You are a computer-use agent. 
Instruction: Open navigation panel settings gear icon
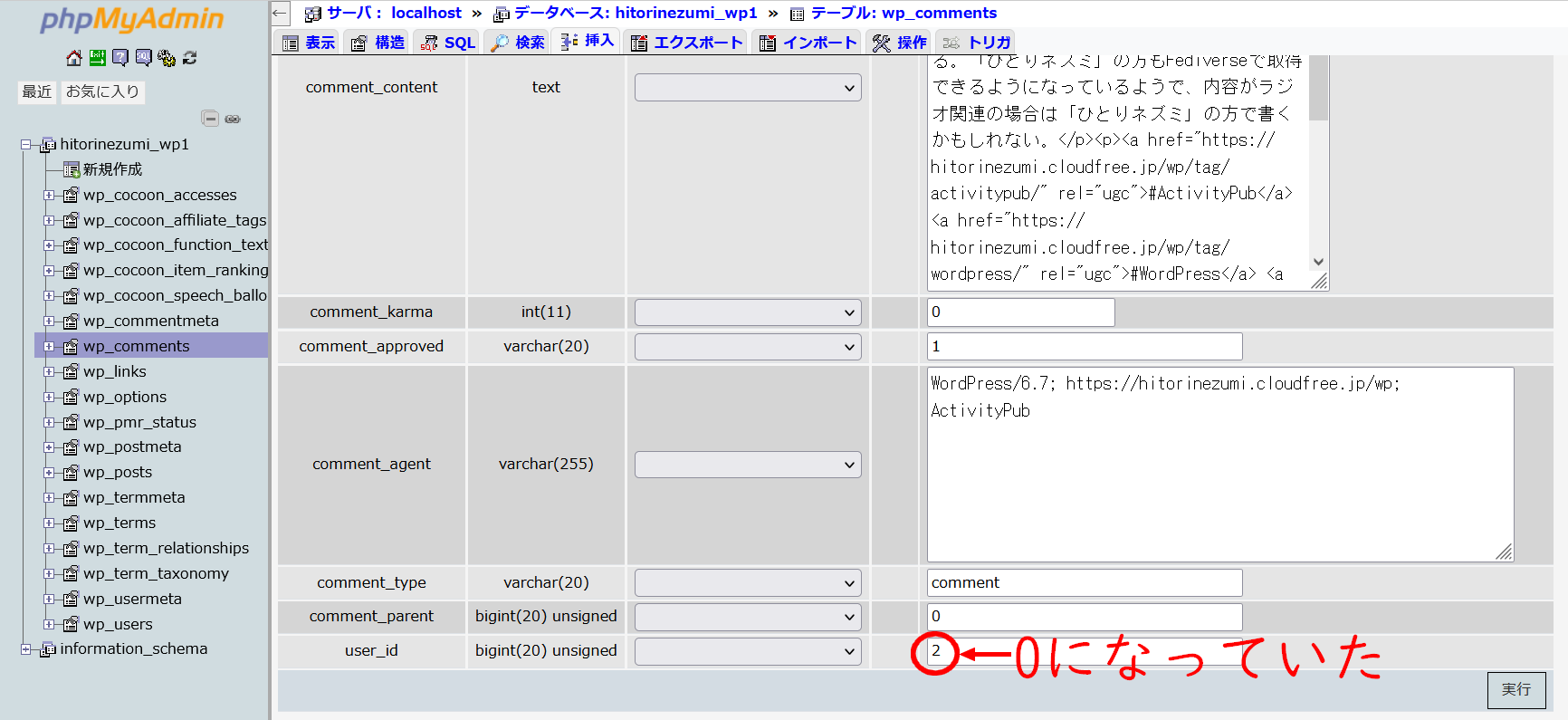point(167,58)
